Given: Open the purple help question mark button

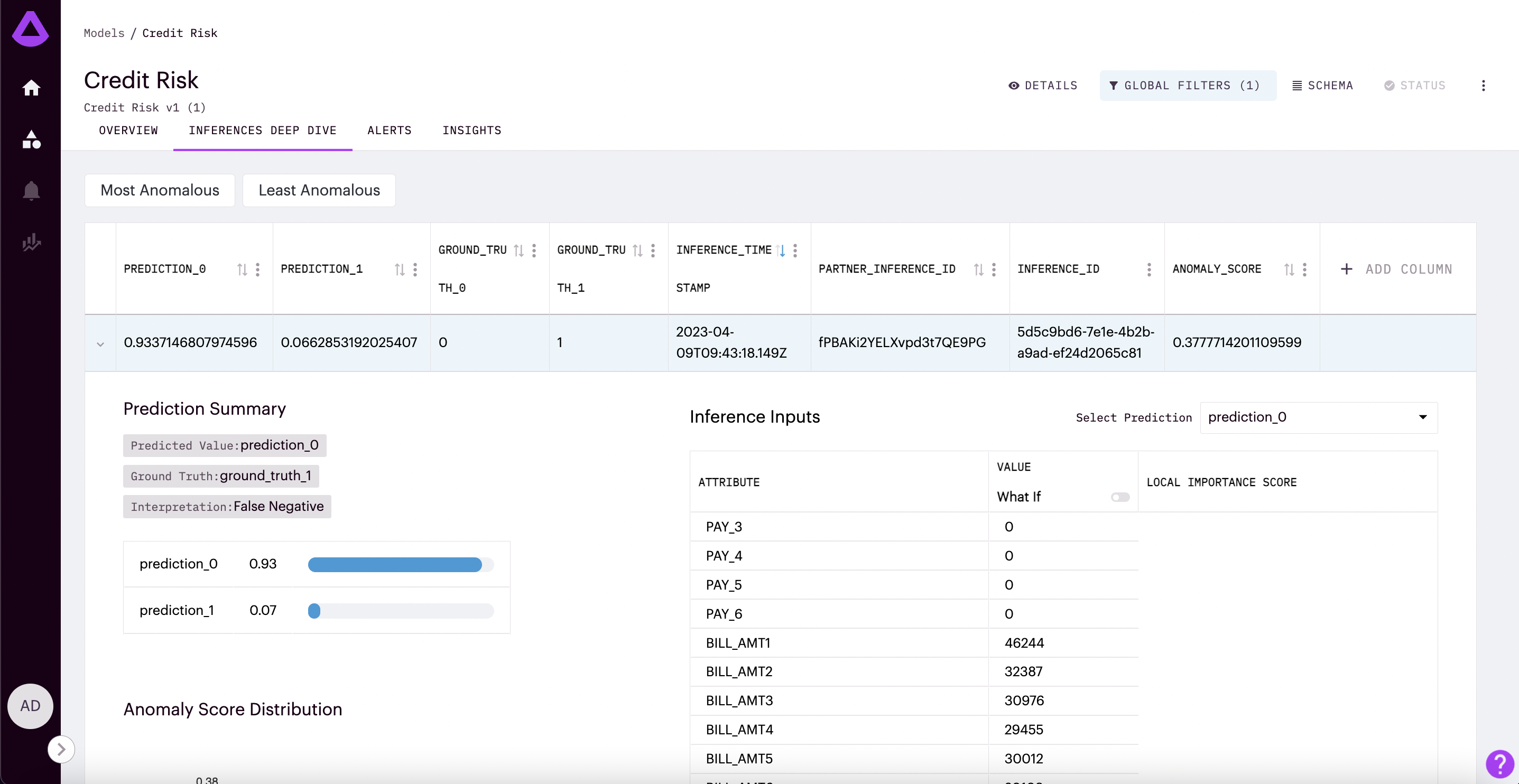Looking at the screenshot, I should tap(1499, 764).
